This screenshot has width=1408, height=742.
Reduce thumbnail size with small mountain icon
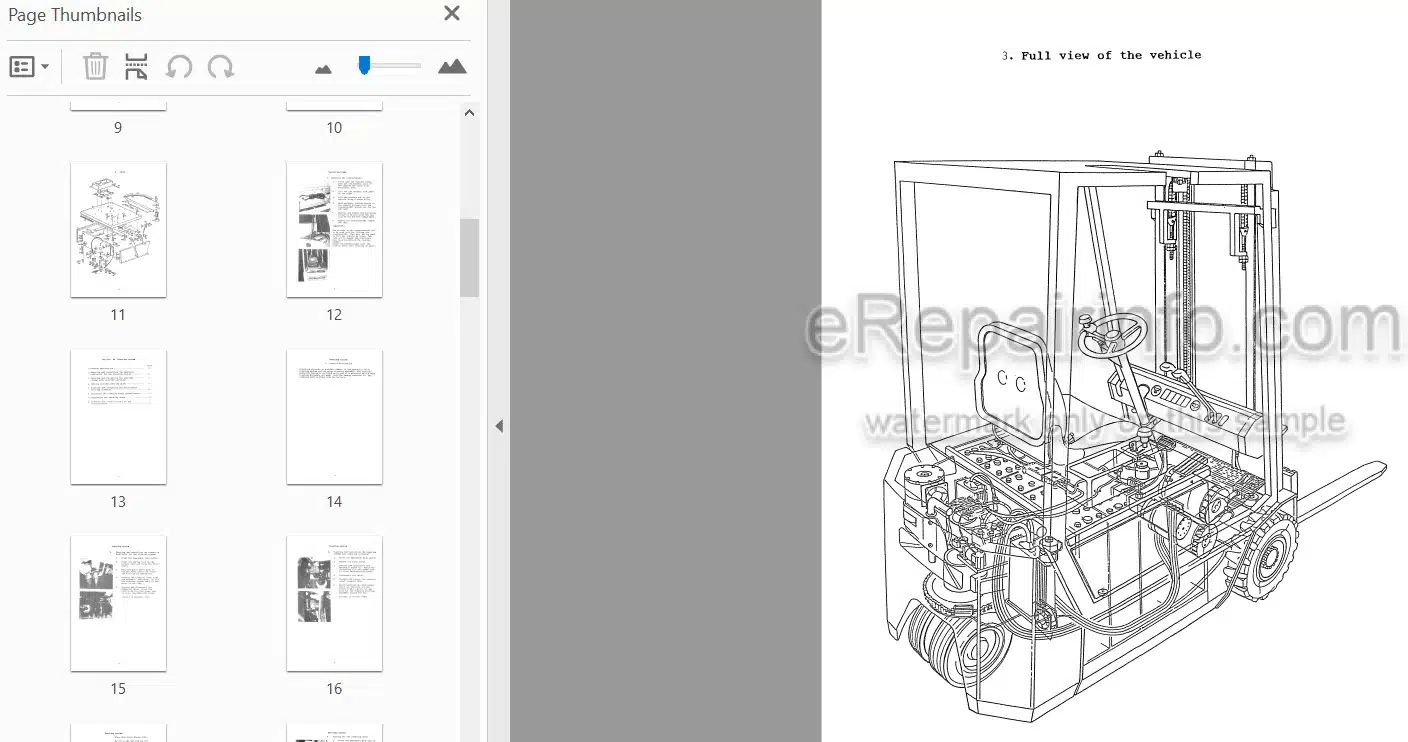323,69
